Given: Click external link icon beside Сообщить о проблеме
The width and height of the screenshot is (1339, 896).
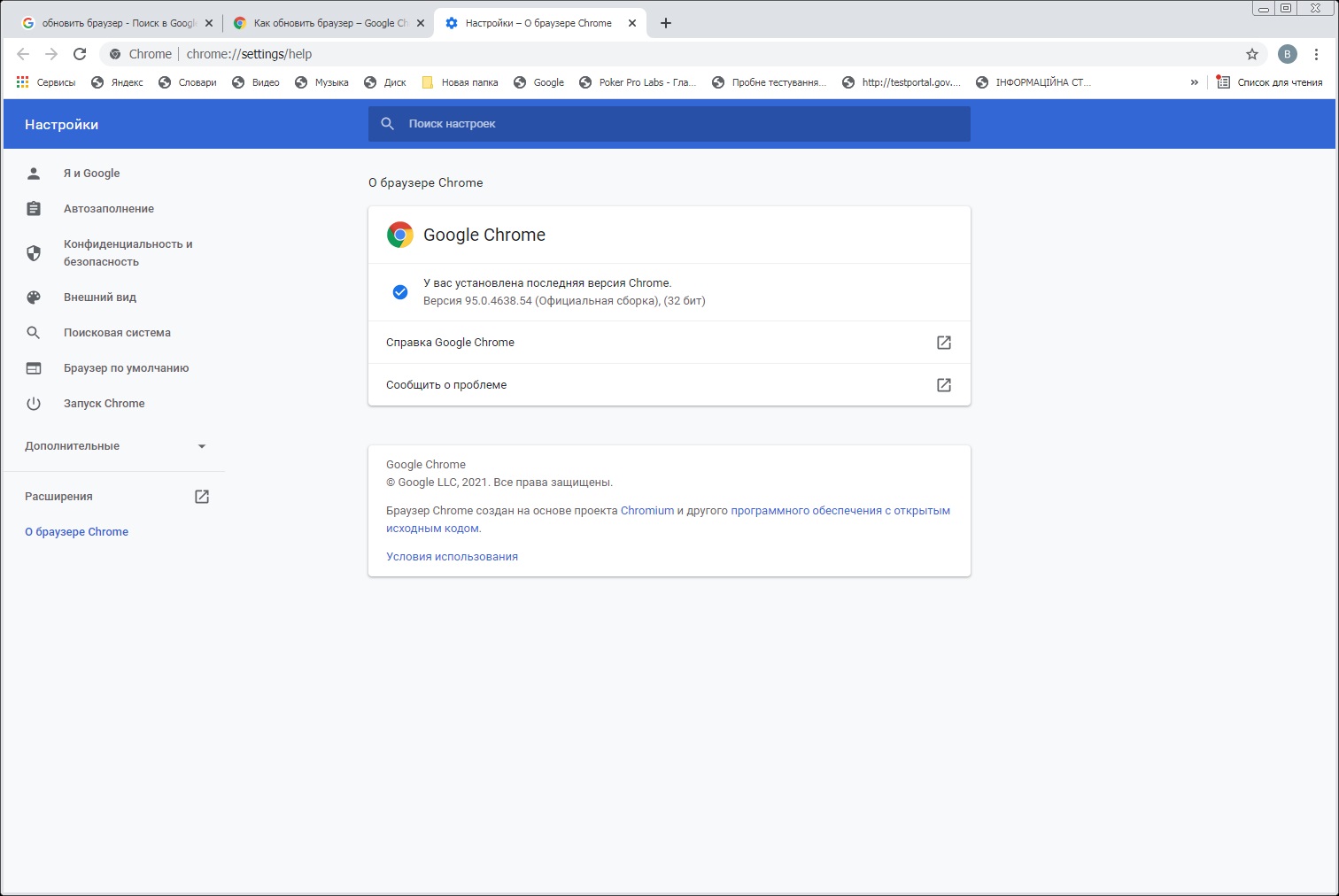Looking at the screenshot, I should (x=943, y=385).
